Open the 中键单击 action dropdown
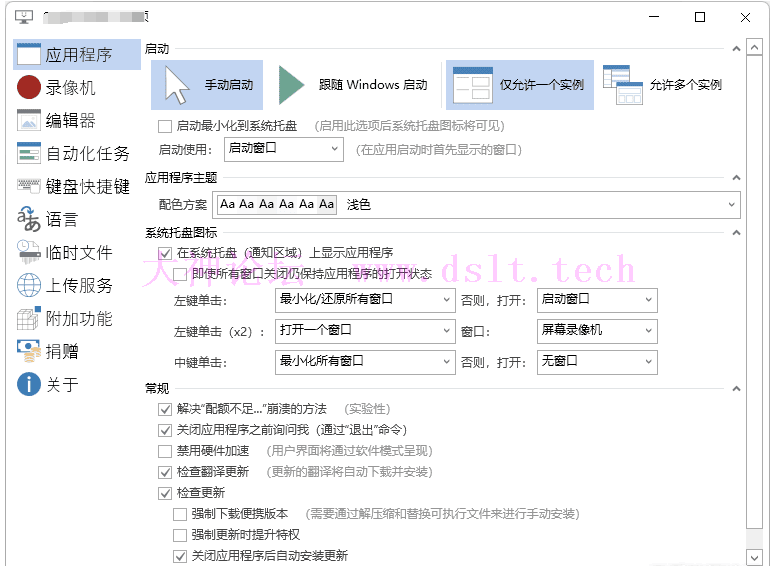Screen dimensions: 776x566 coord(364,361)
